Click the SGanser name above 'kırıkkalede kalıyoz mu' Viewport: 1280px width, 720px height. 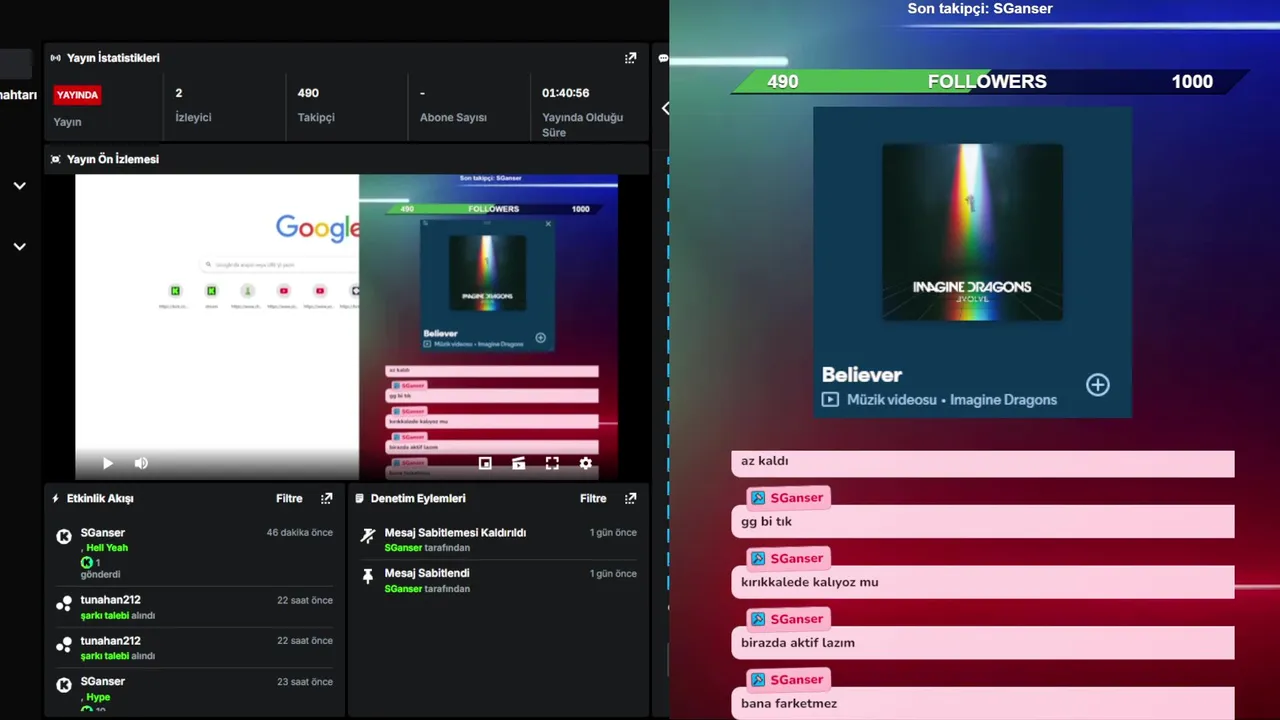coord(797,559)
